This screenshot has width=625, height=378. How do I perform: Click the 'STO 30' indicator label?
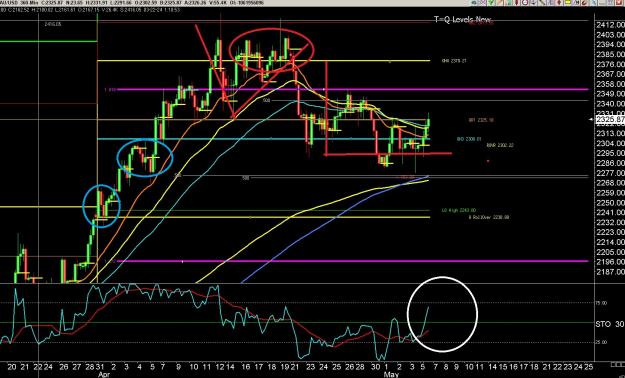(x=609, y=324)
